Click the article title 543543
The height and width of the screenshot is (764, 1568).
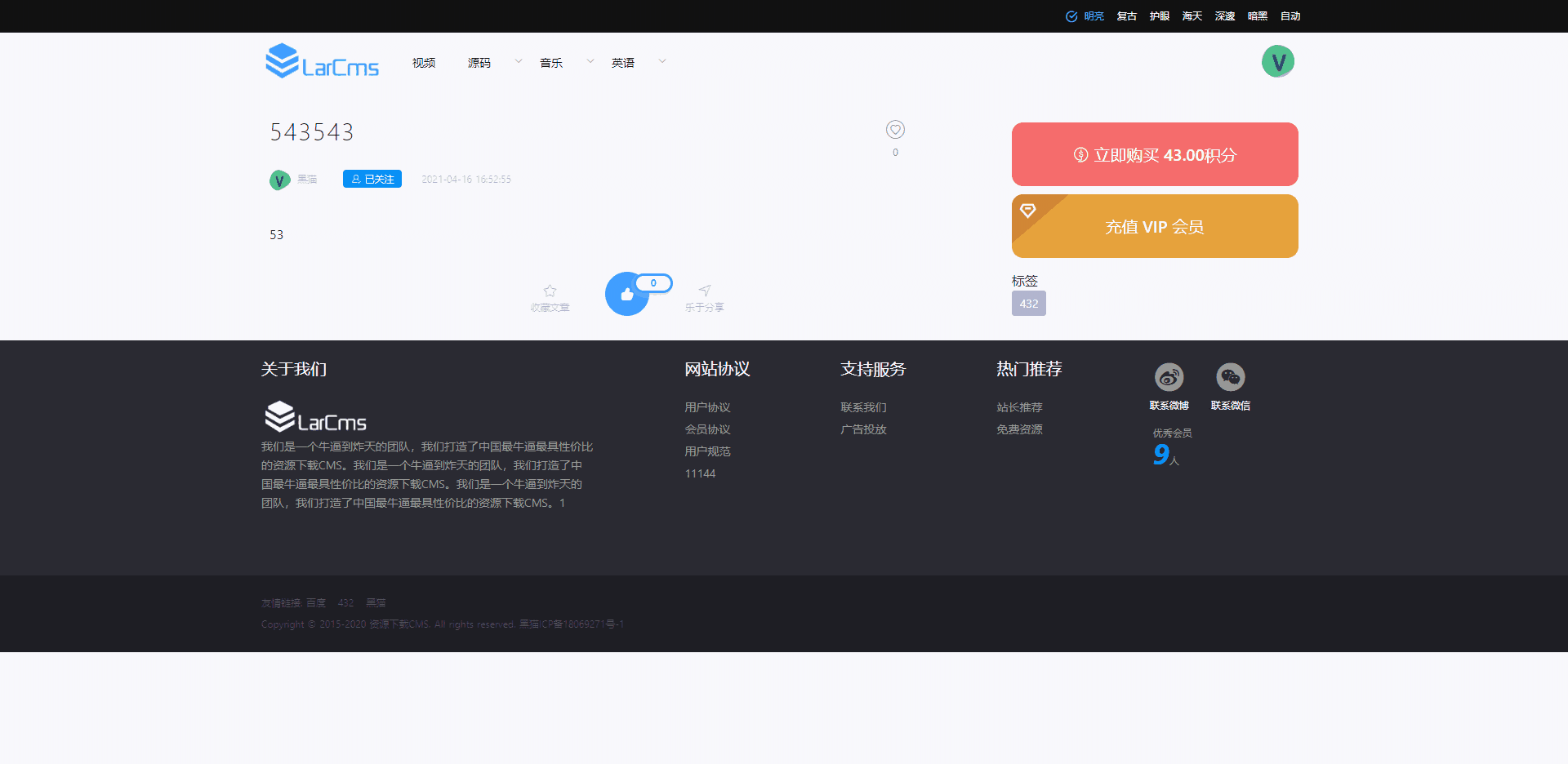pyautogui.click(x=312, y=132)
